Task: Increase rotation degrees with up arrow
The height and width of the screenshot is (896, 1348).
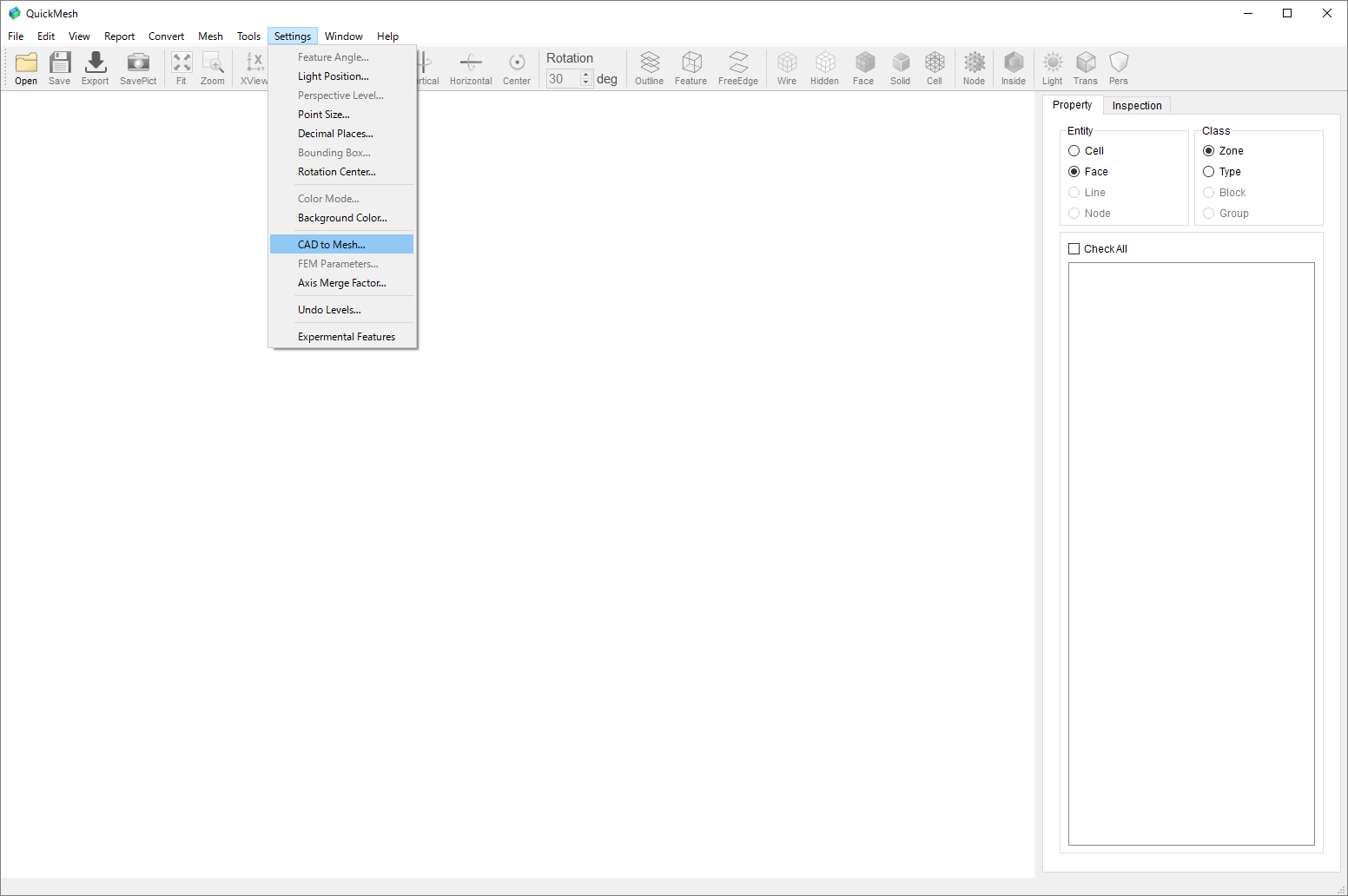Action: pyautogui.click(x=586, y=75)
